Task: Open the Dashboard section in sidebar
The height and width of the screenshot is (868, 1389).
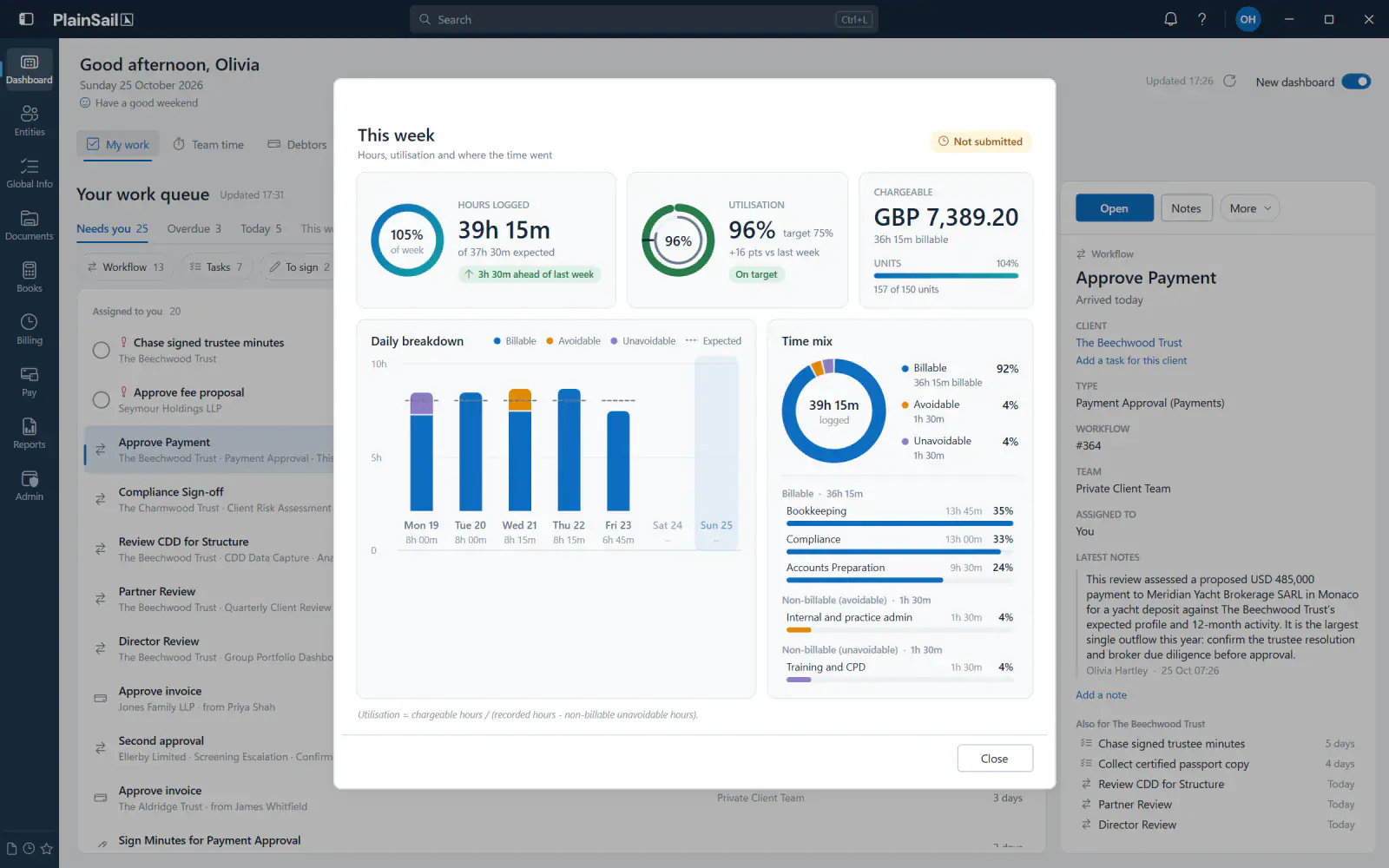Action: click(30, 69)
